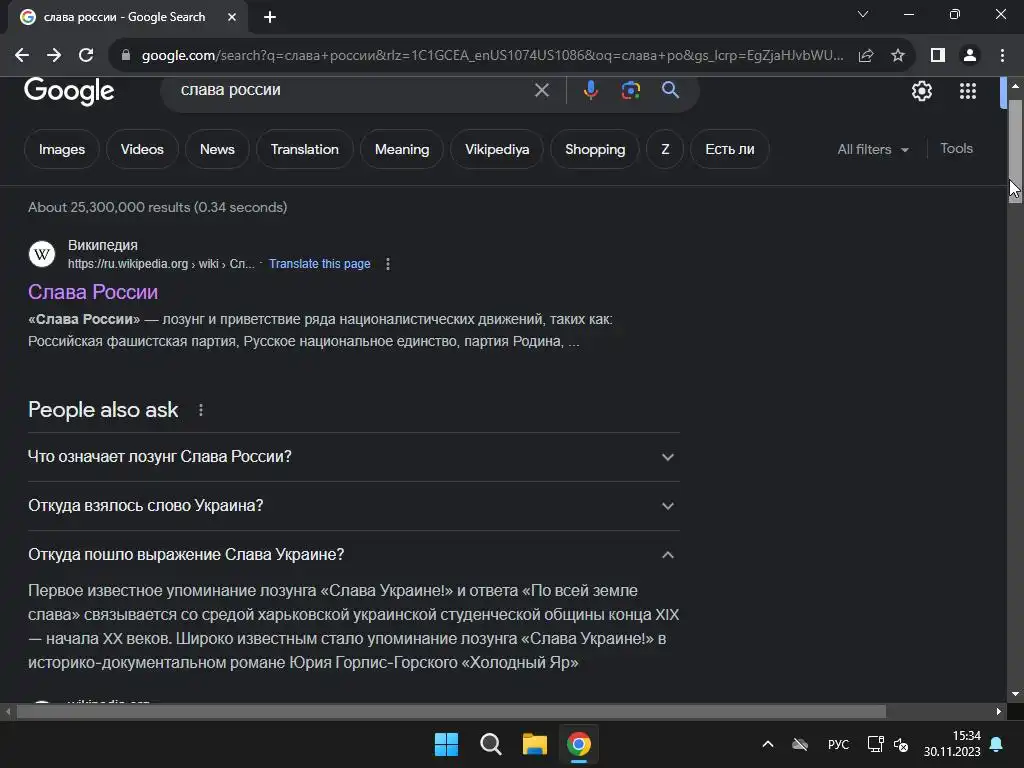The image size is (1024, 768).
Task: Go back to the previous page
Action: (22, 56)
